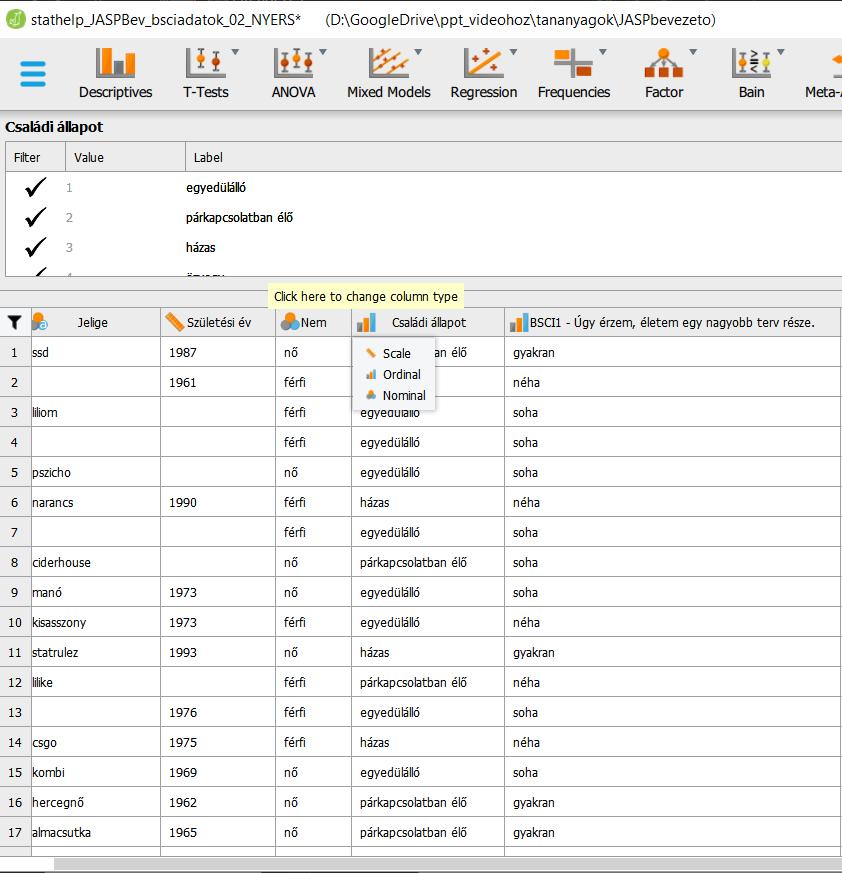Click the cell ciderhouse
This screenshot has width=842, height=873.
(x=96, y=563)
